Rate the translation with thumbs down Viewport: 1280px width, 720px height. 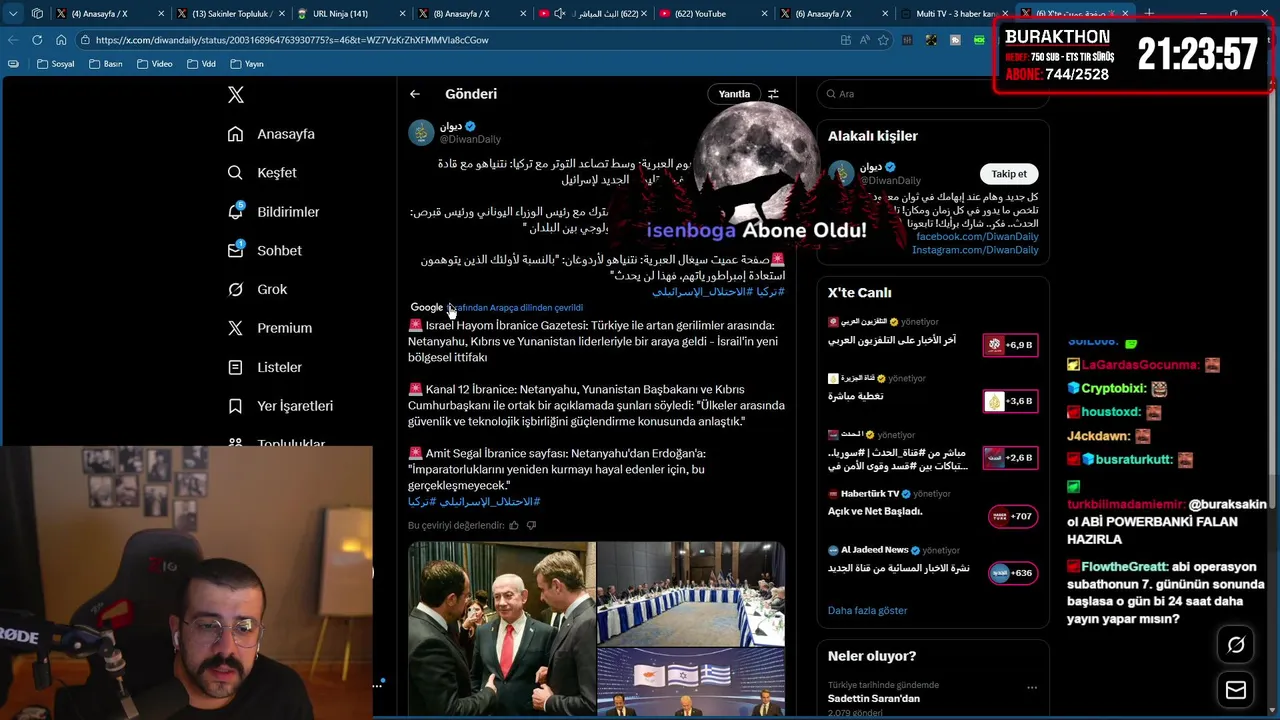pos(531,525)
